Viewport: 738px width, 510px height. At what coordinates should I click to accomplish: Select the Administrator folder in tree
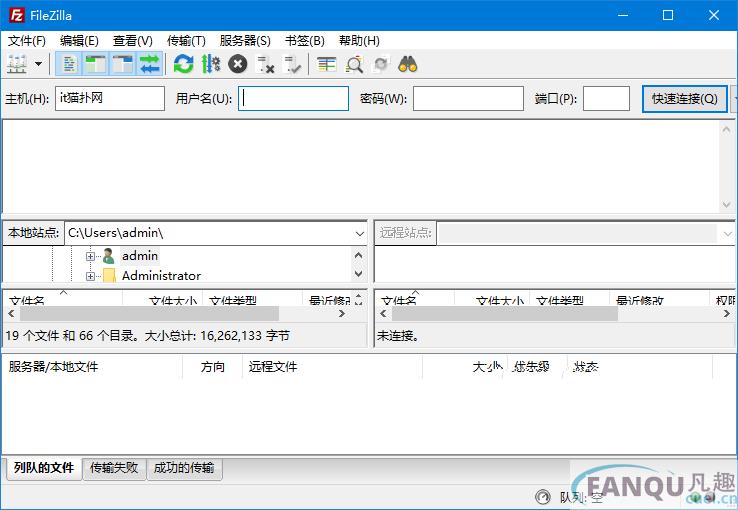(160, 276)
